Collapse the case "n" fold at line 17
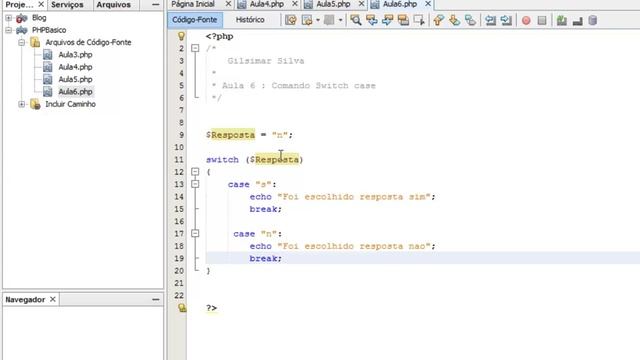The height and width of the screenshot is (360, 640). [x=195, y=233]
